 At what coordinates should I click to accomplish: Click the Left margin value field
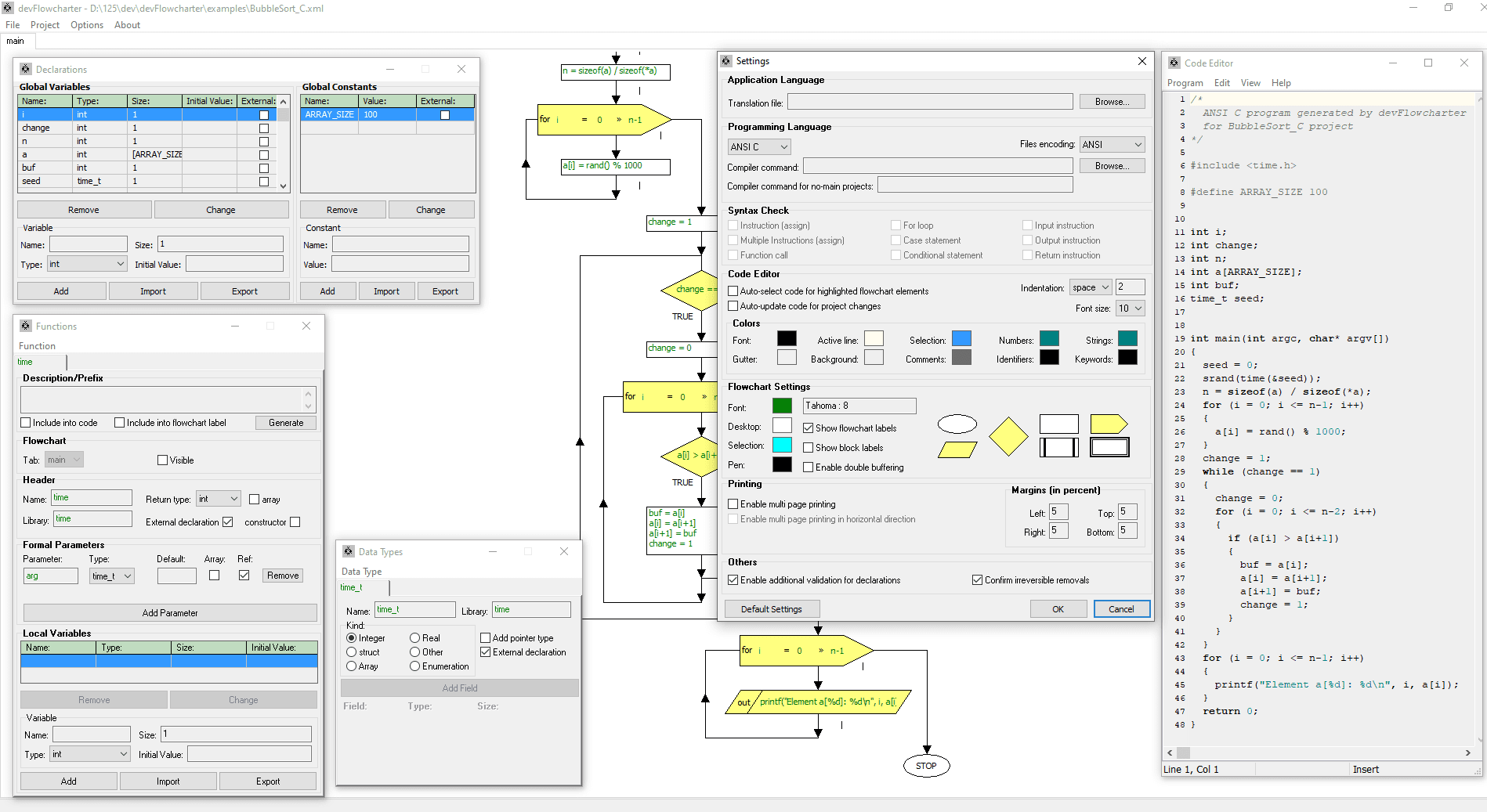point(1058,512)
